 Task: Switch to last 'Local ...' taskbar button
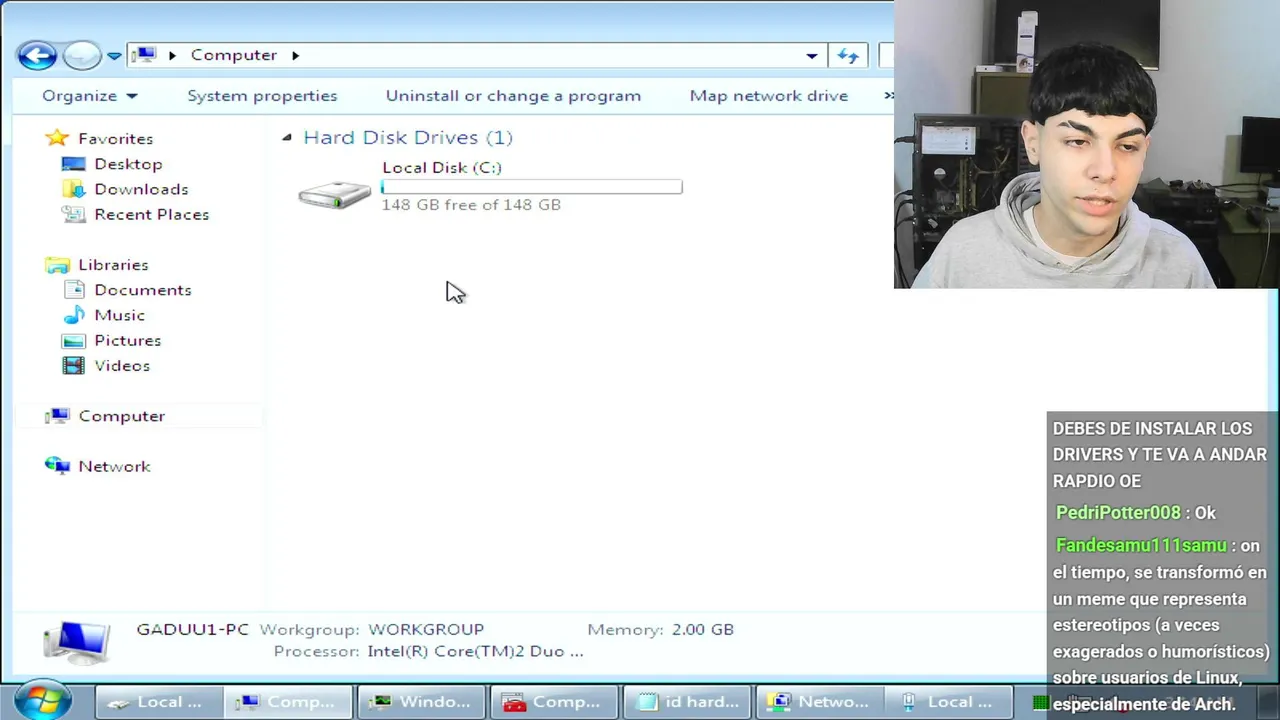pyautogui.click(x=950, y=702)
